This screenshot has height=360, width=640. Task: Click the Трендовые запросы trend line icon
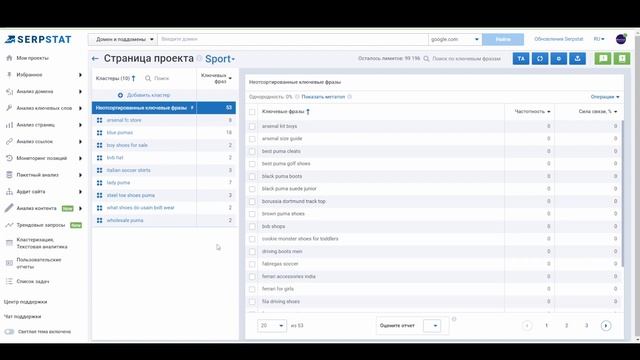tap(9, 225)
